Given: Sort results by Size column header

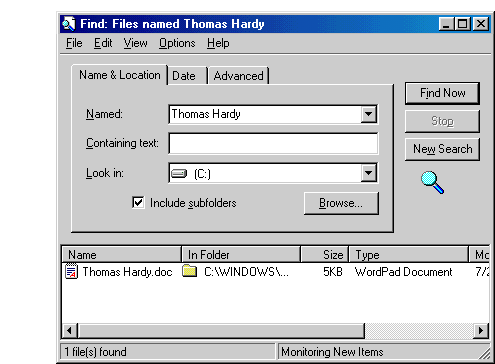Looking at the screenshot, I should click(x=325, y=255).
